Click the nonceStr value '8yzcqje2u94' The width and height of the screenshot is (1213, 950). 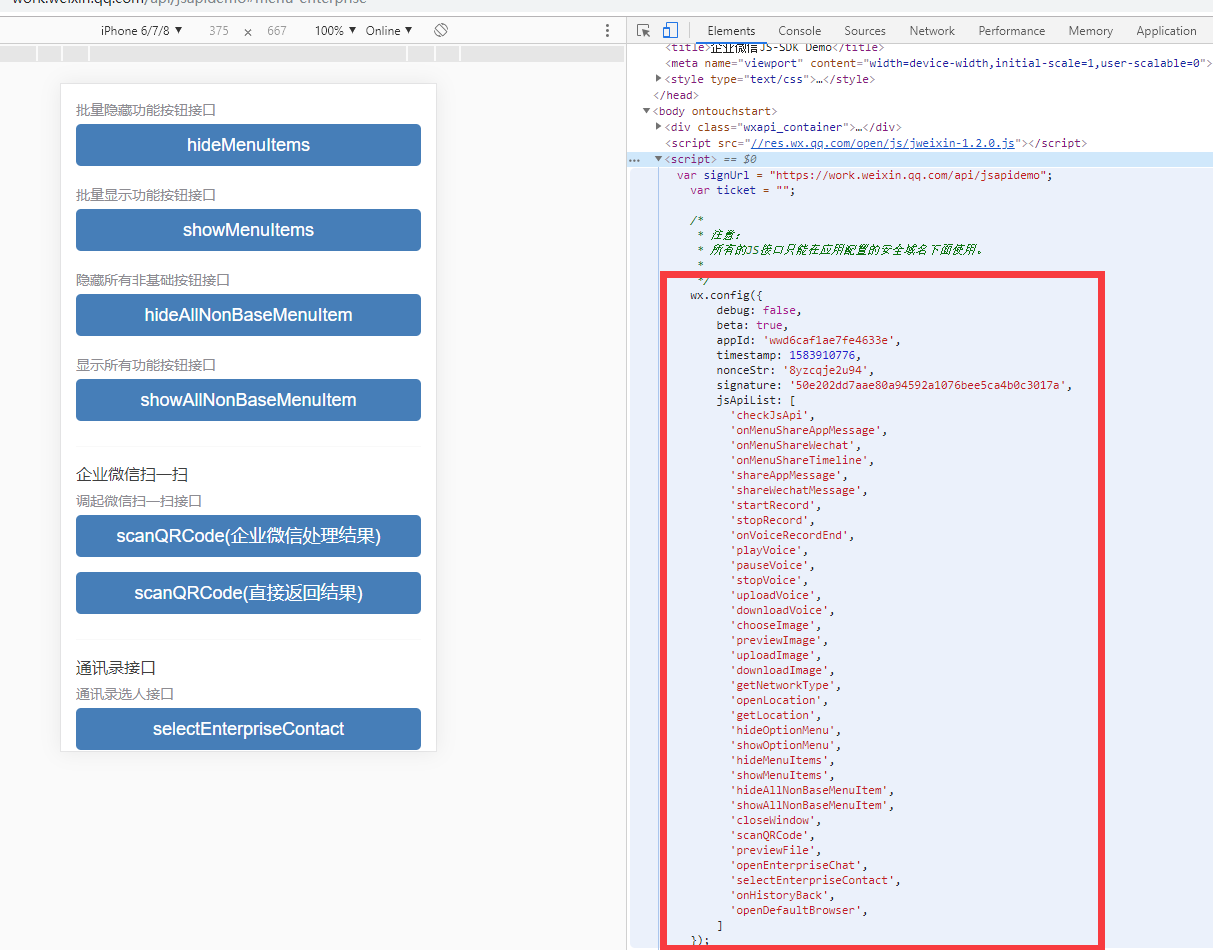click(x=826, y=370)
